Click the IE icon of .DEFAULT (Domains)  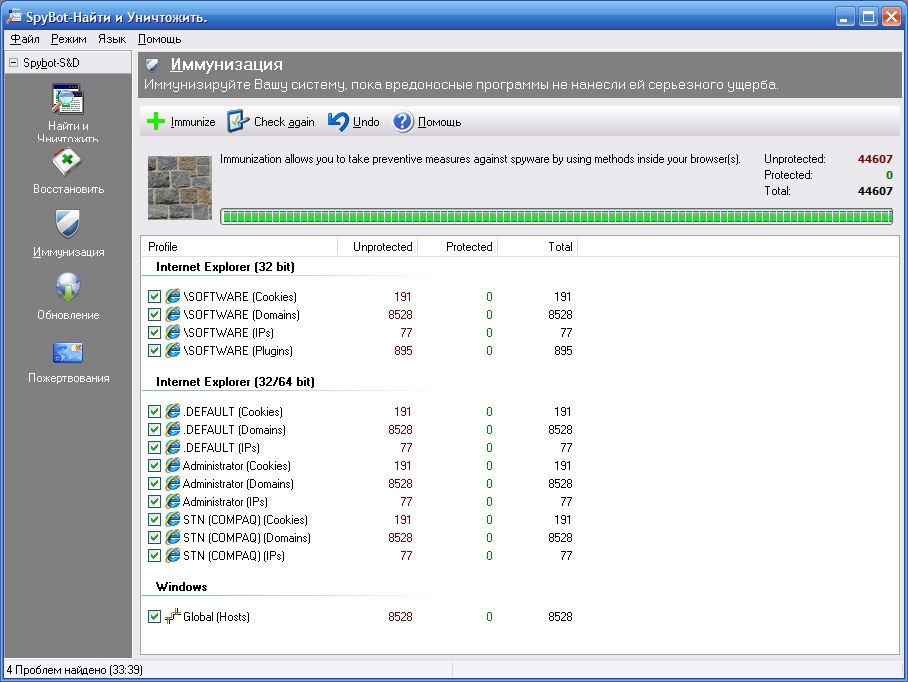[x=173, y=430]
